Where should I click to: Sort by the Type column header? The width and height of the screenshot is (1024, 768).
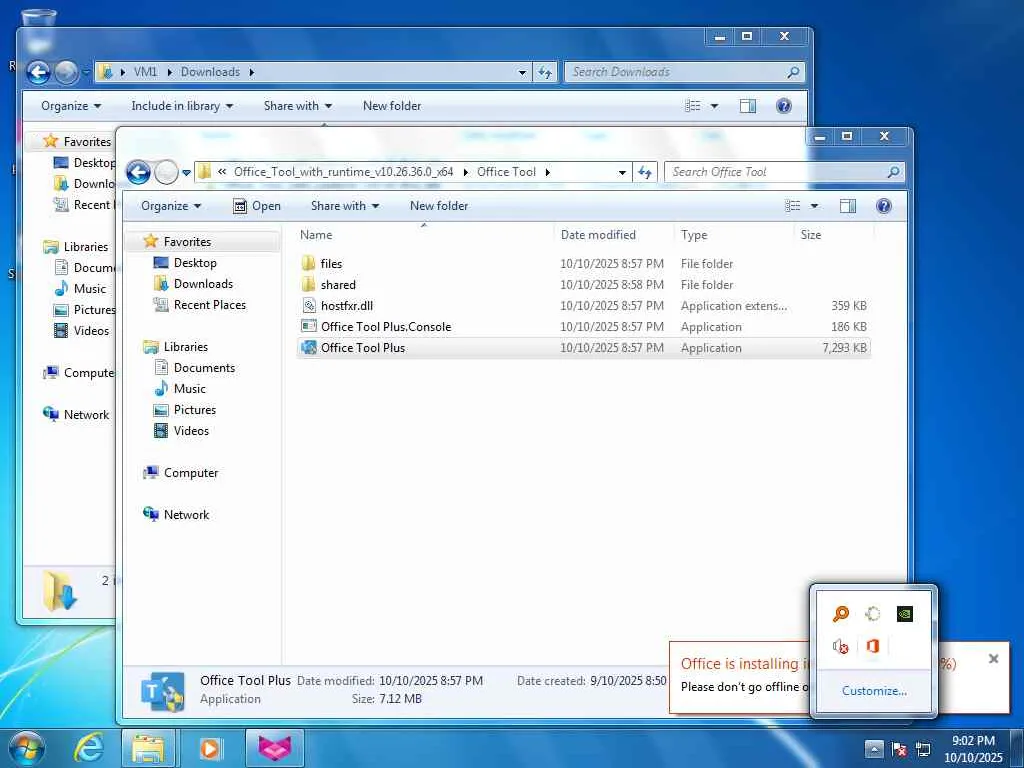tap(733, 235)
